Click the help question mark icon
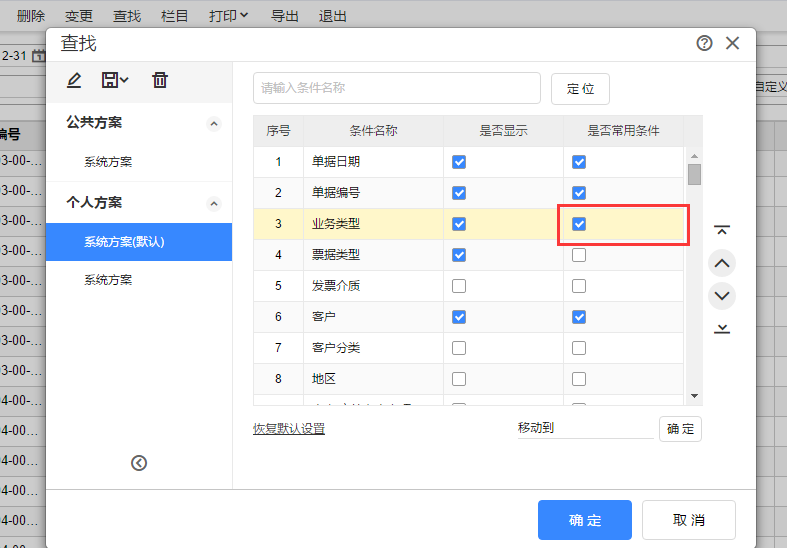 [x=704, y=43]
